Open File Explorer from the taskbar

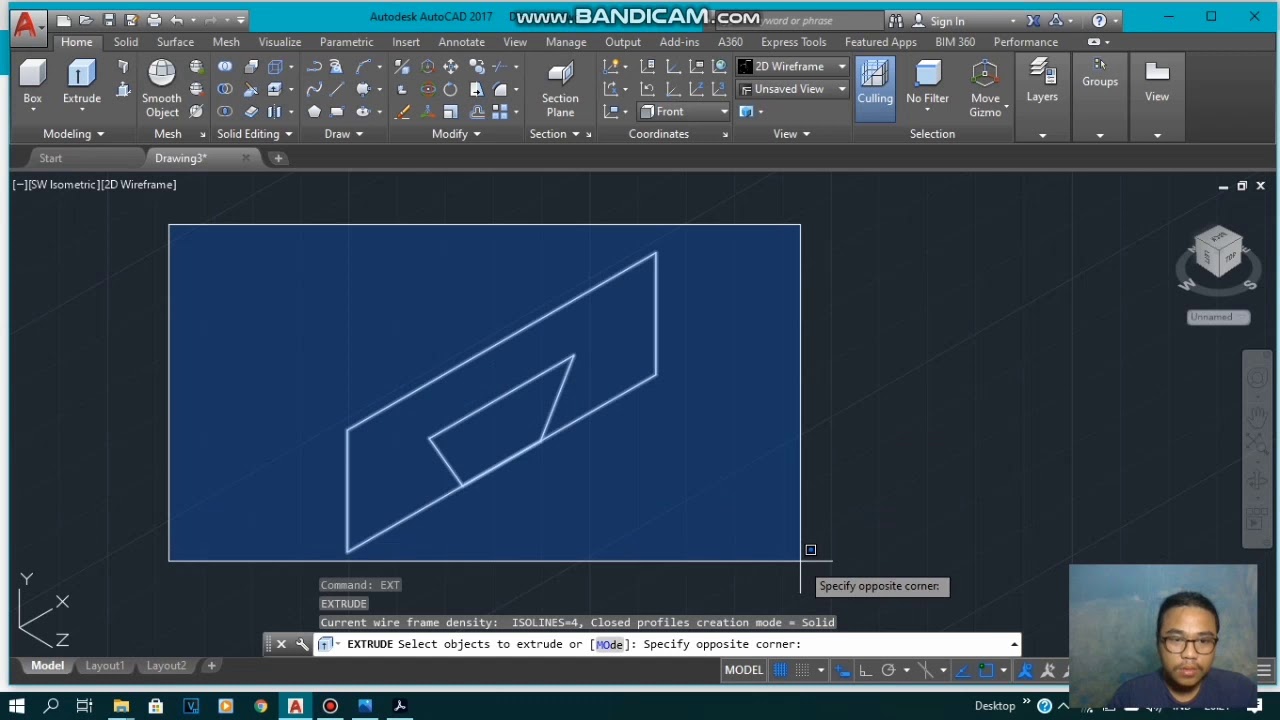pos(121,706)
